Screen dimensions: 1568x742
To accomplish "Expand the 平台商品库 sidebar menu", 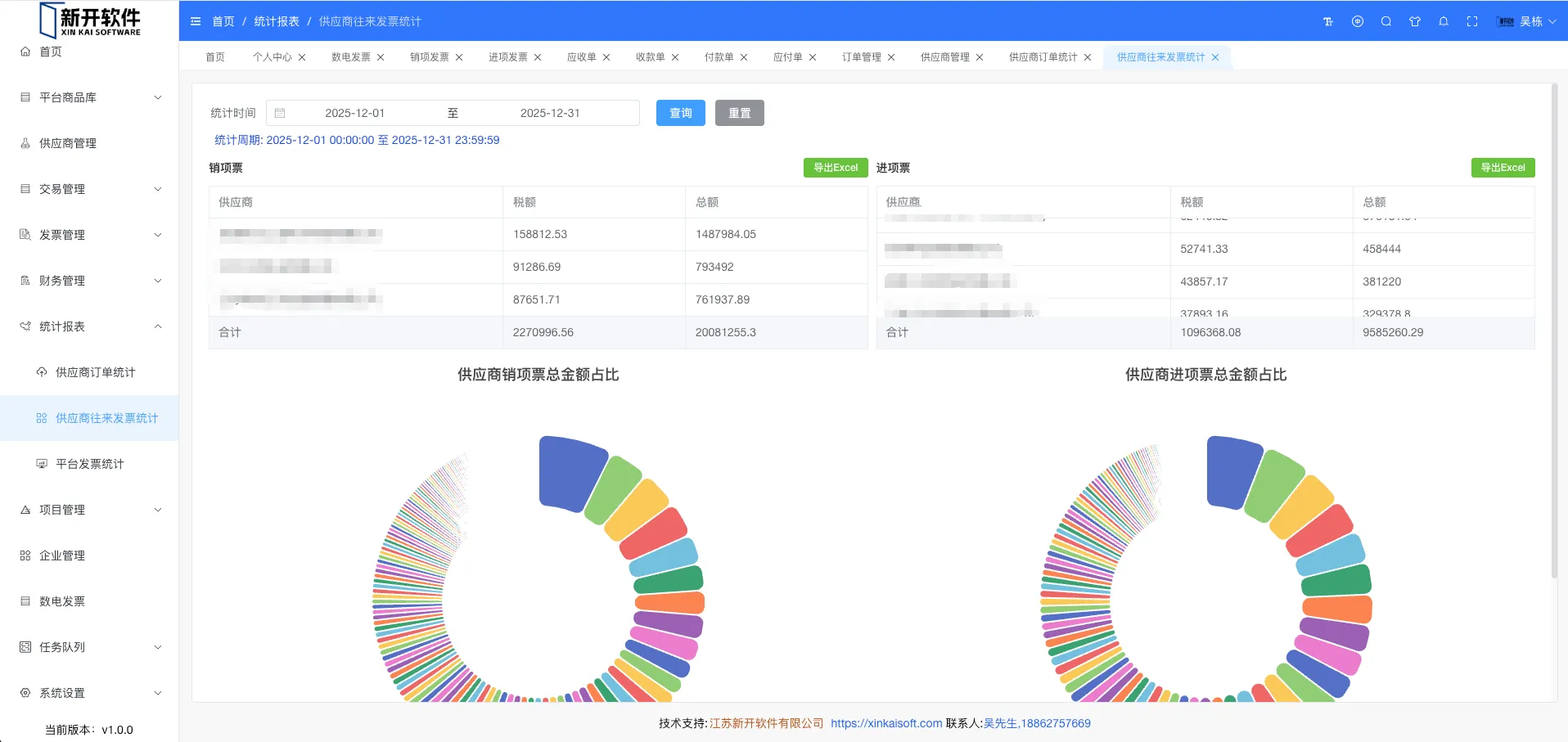I will (x=90, y=97).
